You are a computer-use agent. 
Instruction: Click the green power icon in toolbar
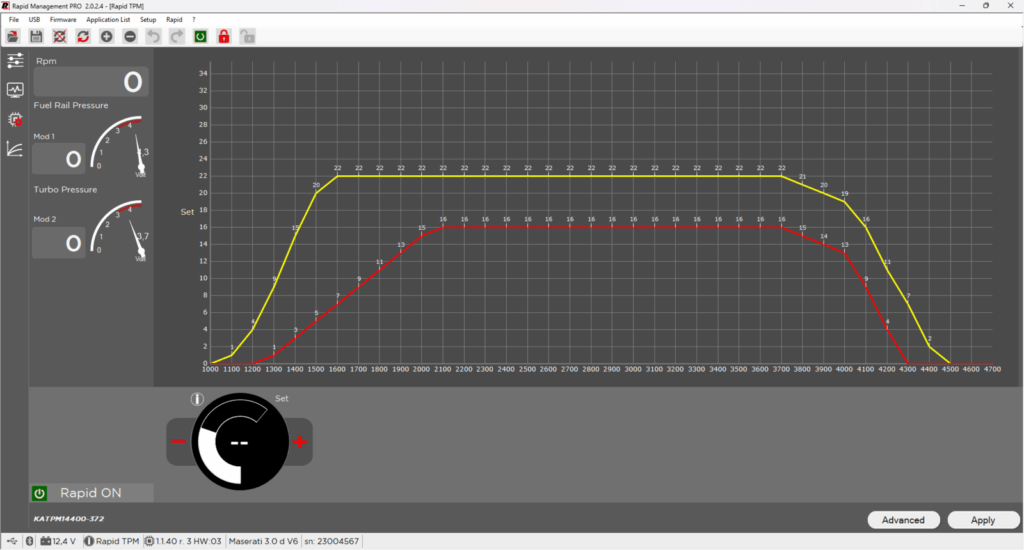pos(200,36)
